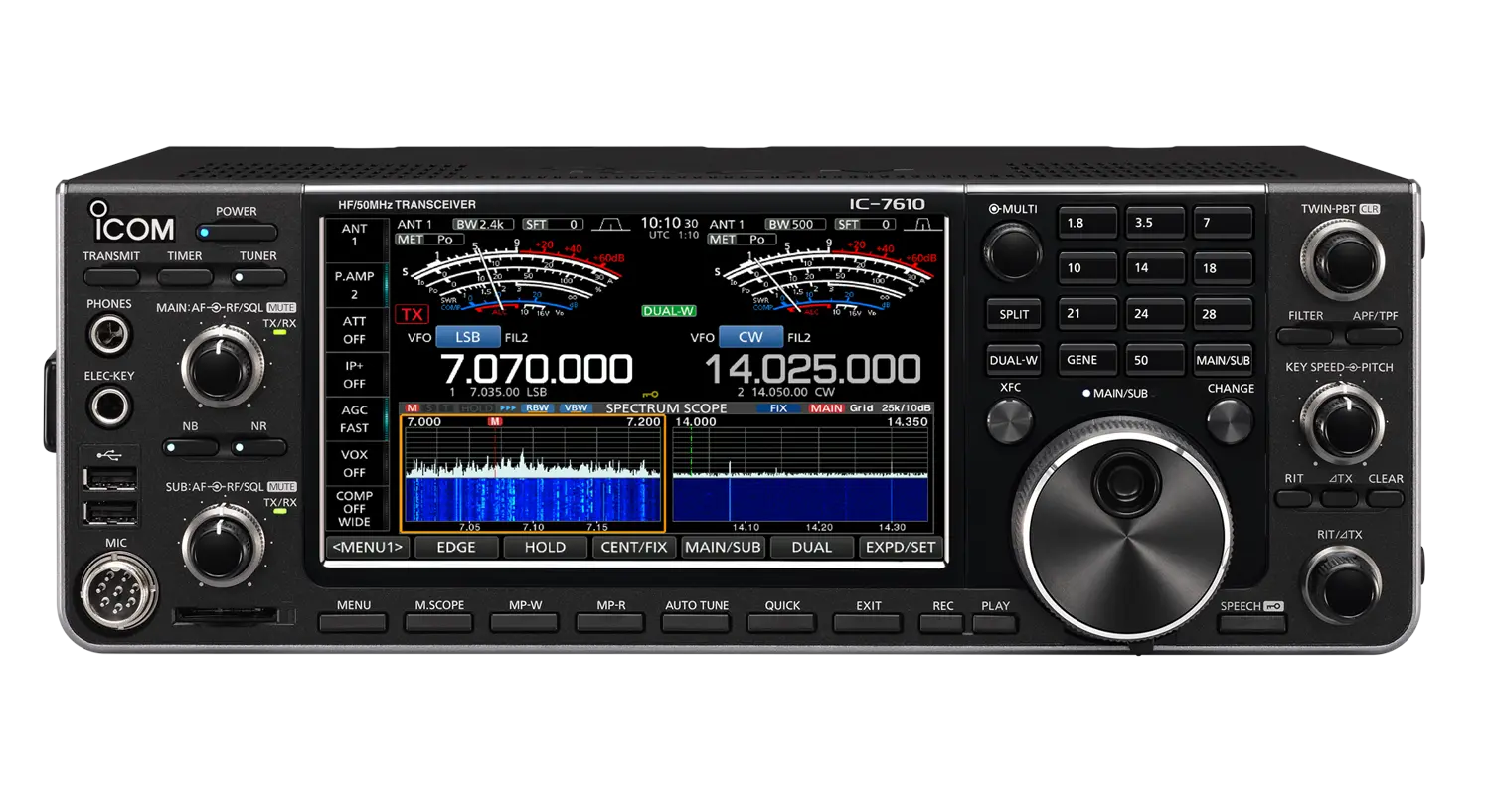Screen dimensions: 1491x812
Task: Select the LSB mode indicator on main band
Action: 466,337
